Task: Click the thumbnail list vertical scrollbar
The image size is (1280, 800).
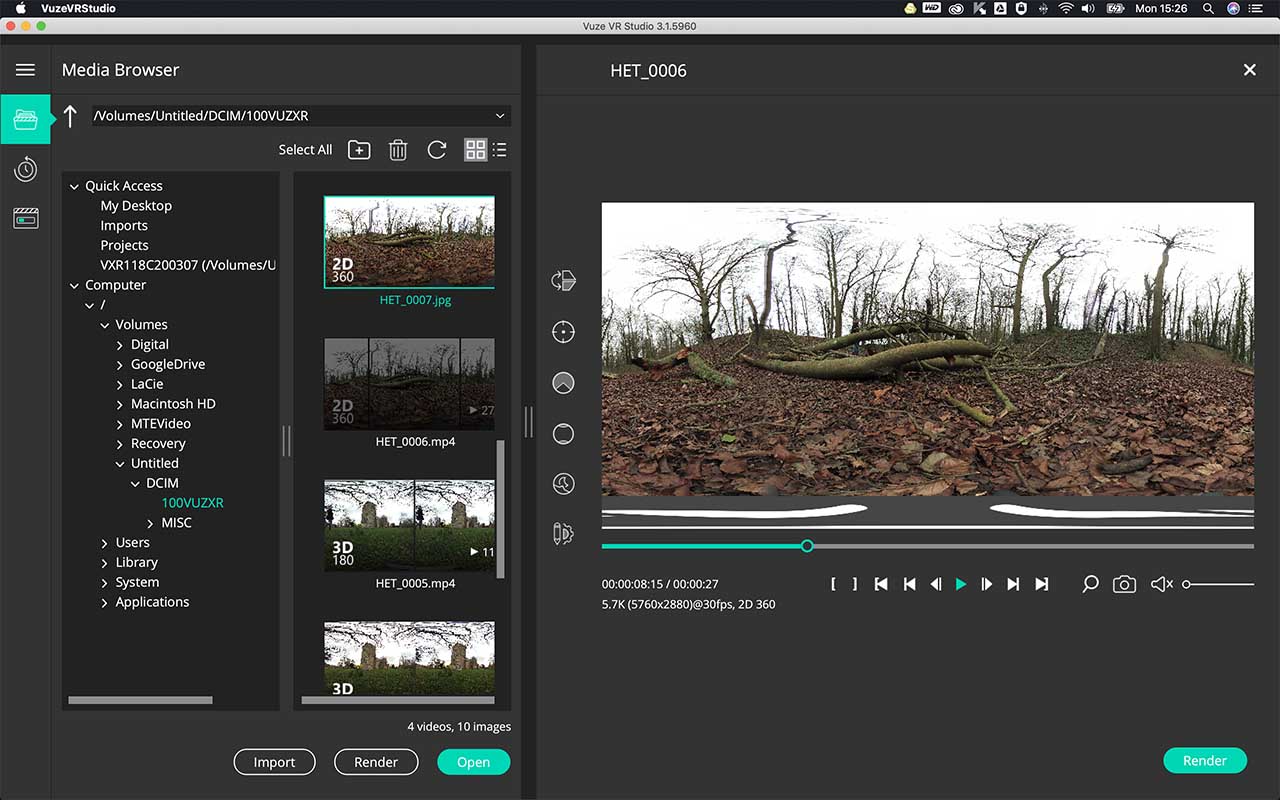Action: (x=501, y=509)
